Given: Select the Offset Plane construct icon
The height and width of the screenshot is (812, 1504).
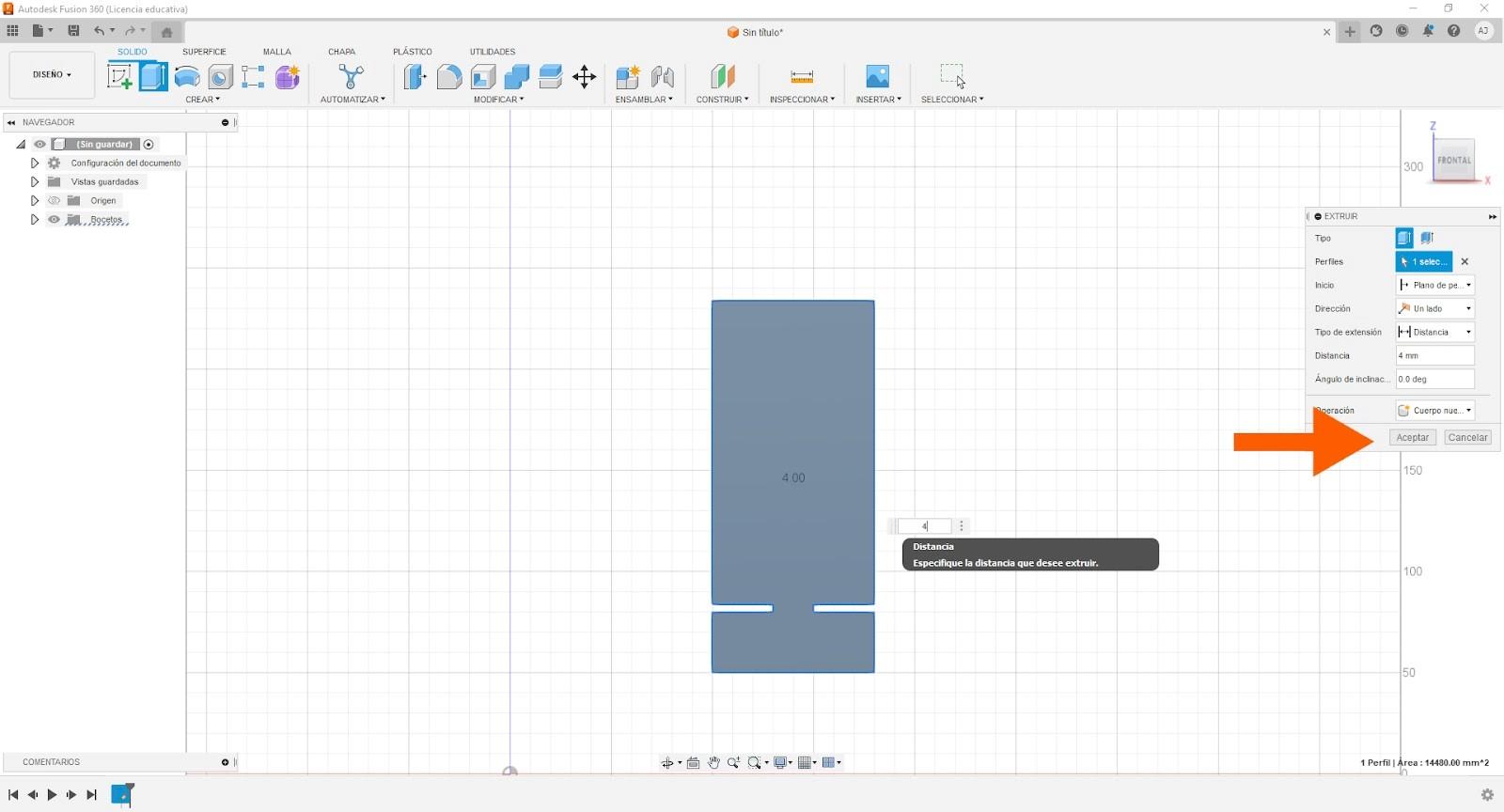Looking at the screenshot, I should (x=723, y=77).
